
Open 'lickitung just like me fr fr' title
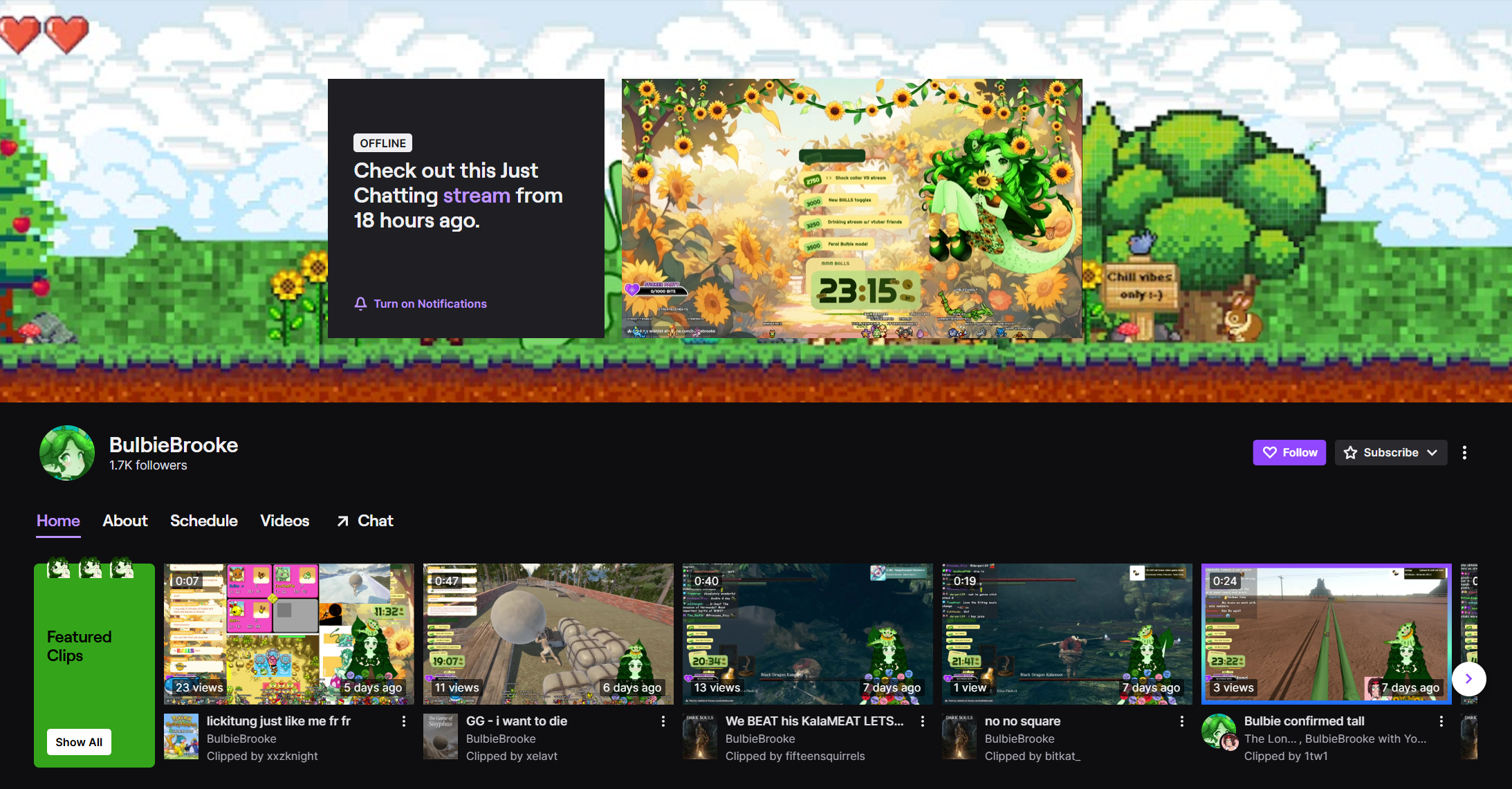[x=279, y=721]
